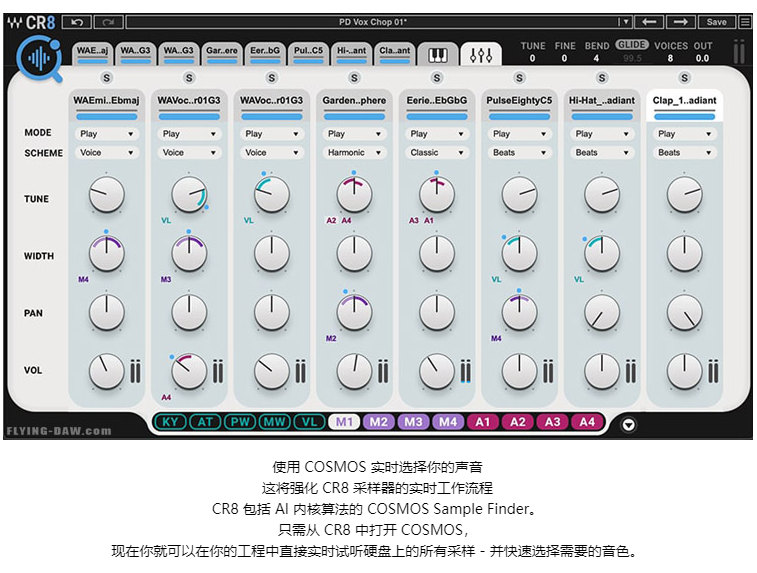
Task: Click the undo arrow button
Action: 77,22
